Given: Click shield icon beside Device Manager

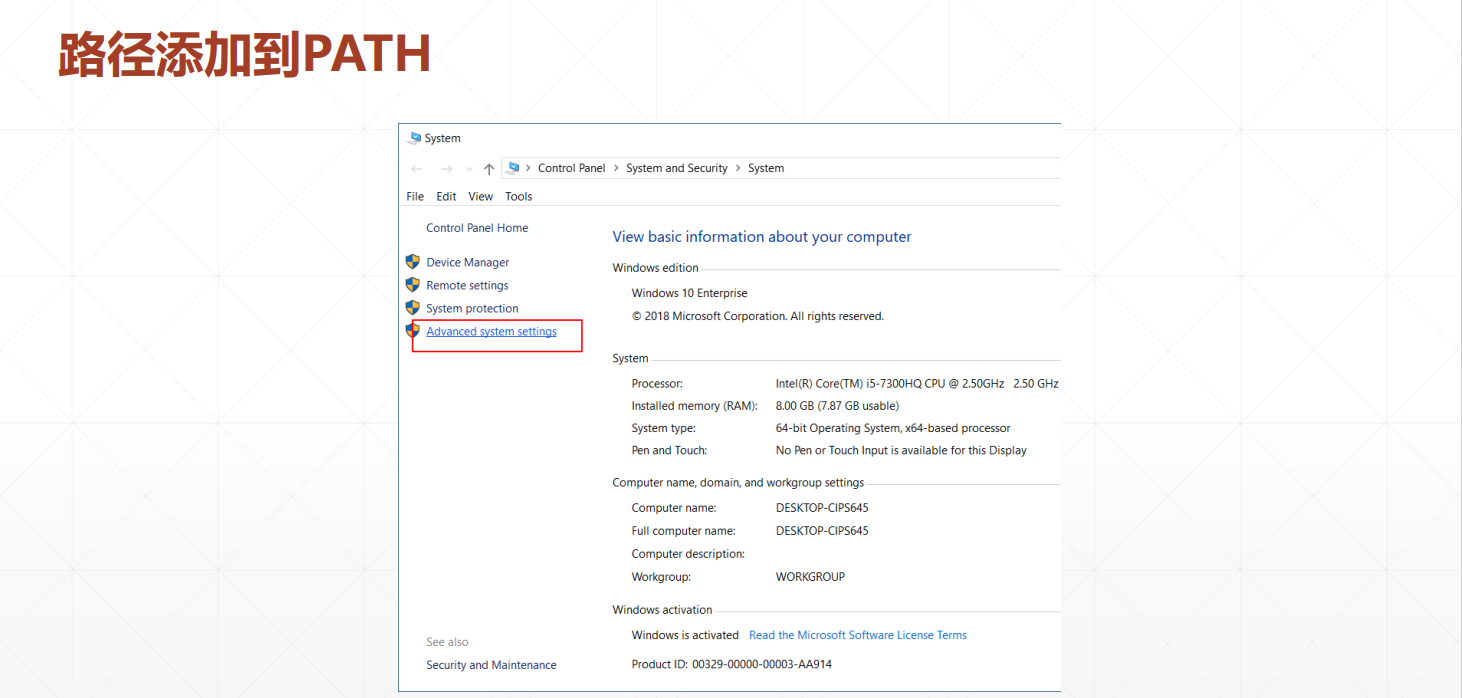Looking at the screenshot, I should pyautogui.click(x=412, y=262).
